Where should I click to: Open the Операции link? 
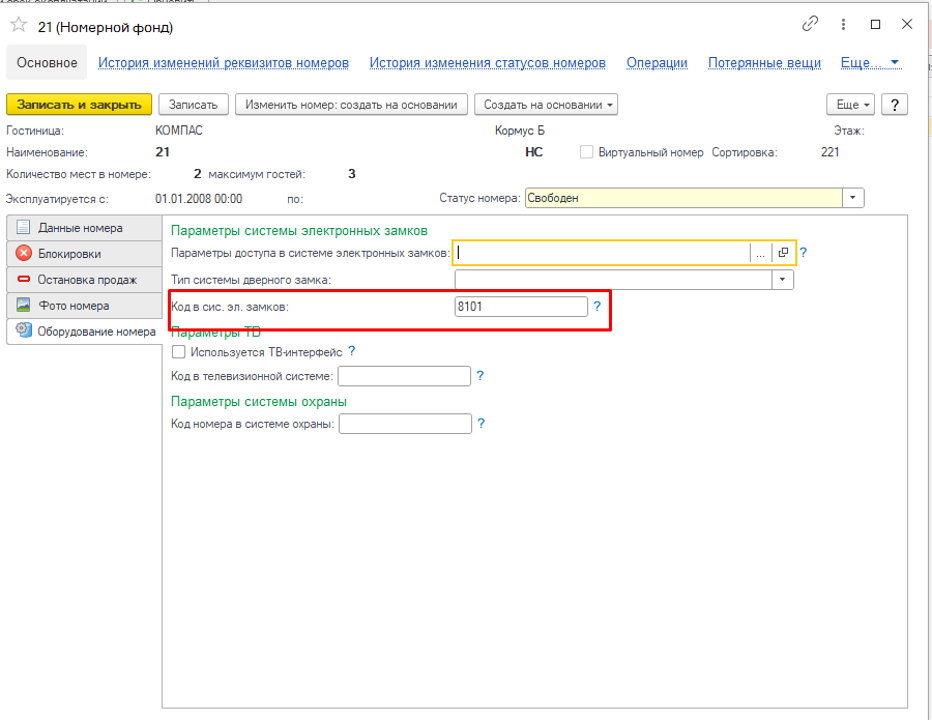pos(657,62)
